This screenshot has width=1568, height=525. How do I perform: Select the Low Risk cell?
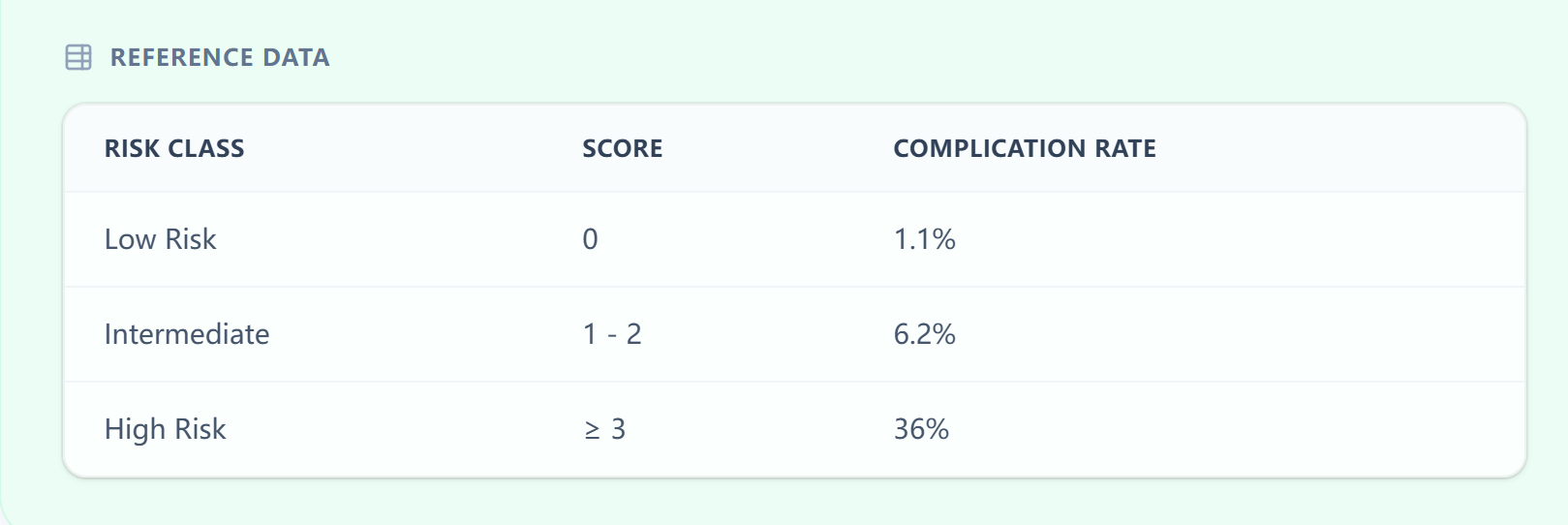tap(160, 239)
